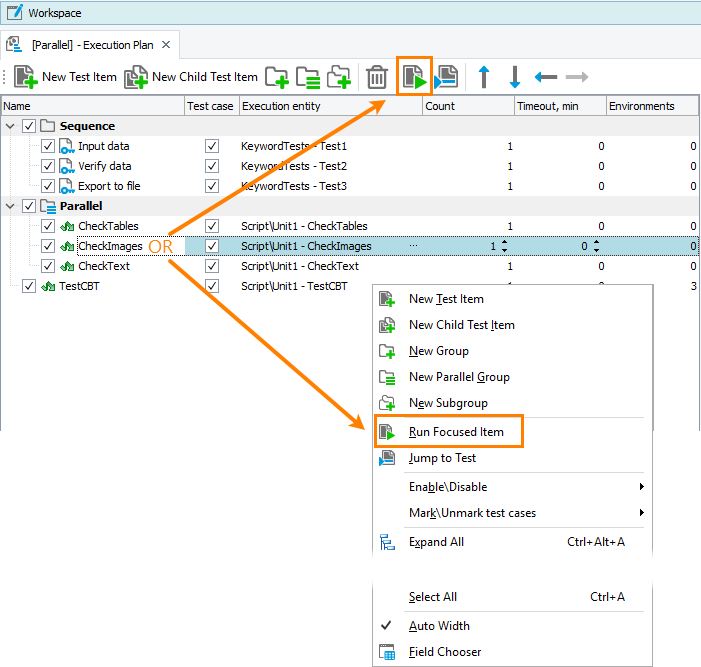Click the Delete trash can icon
The image size is (701, 667).
377,77
